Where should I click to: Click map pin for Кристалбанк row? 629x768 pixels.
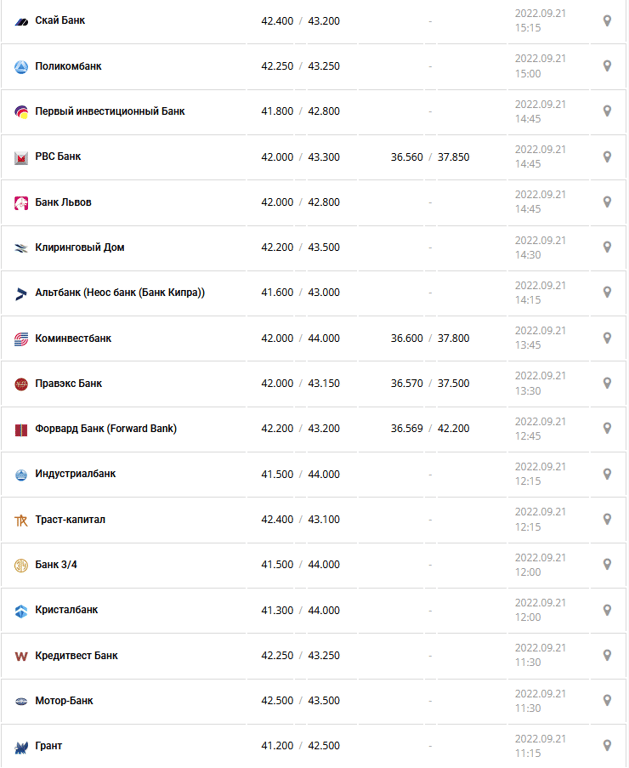607,610
